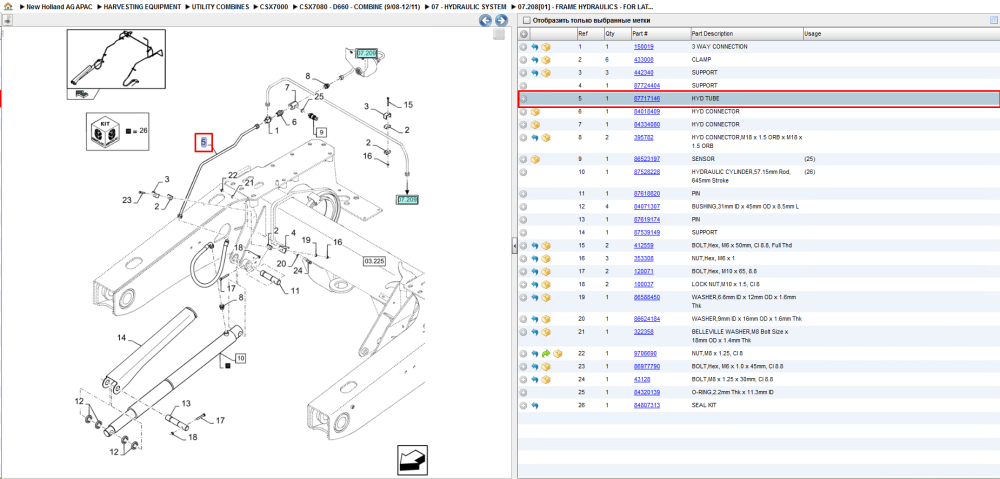Open part number link 9706690

pyautogui.click(x=645, y=353)
